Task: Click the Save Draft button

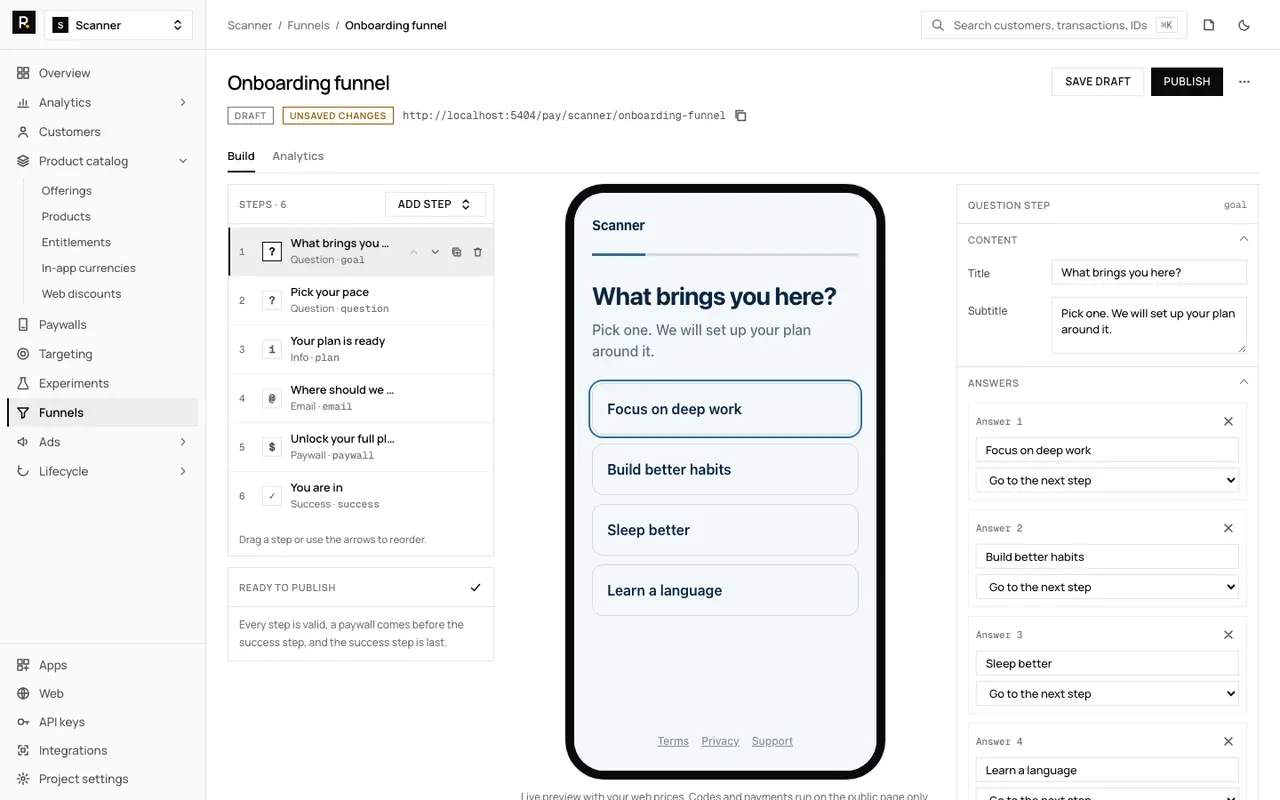Action: [1098, 82]
